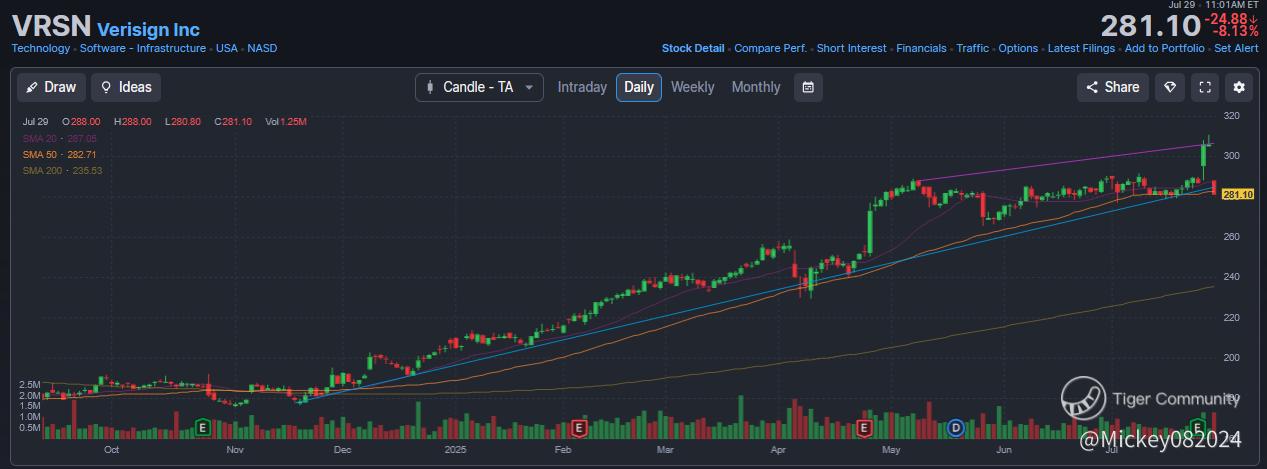Open the Latest Filings link
The height and width of the screenshot is (469, 1267).
[x=1082, y=48]
